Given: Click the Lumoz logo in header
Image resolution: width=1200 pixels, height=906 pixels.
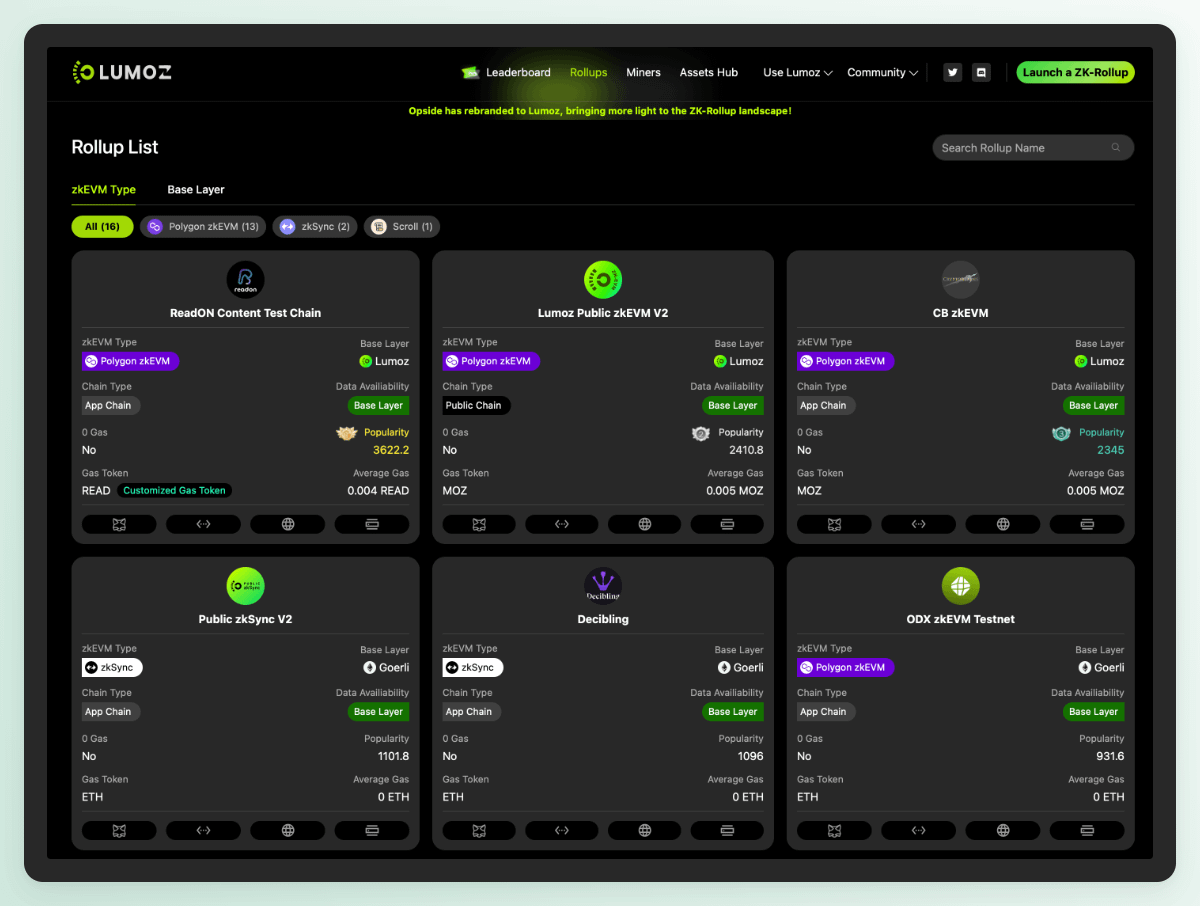Looking at the screenshot, I should [122, 72].
